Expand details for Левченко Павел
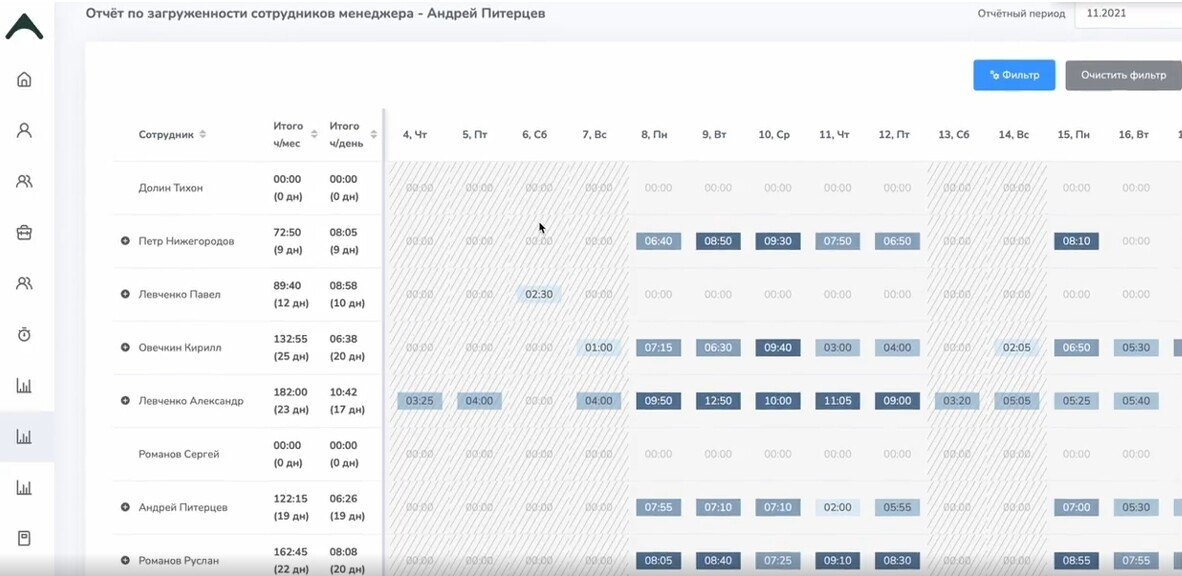 pos(125,294)
